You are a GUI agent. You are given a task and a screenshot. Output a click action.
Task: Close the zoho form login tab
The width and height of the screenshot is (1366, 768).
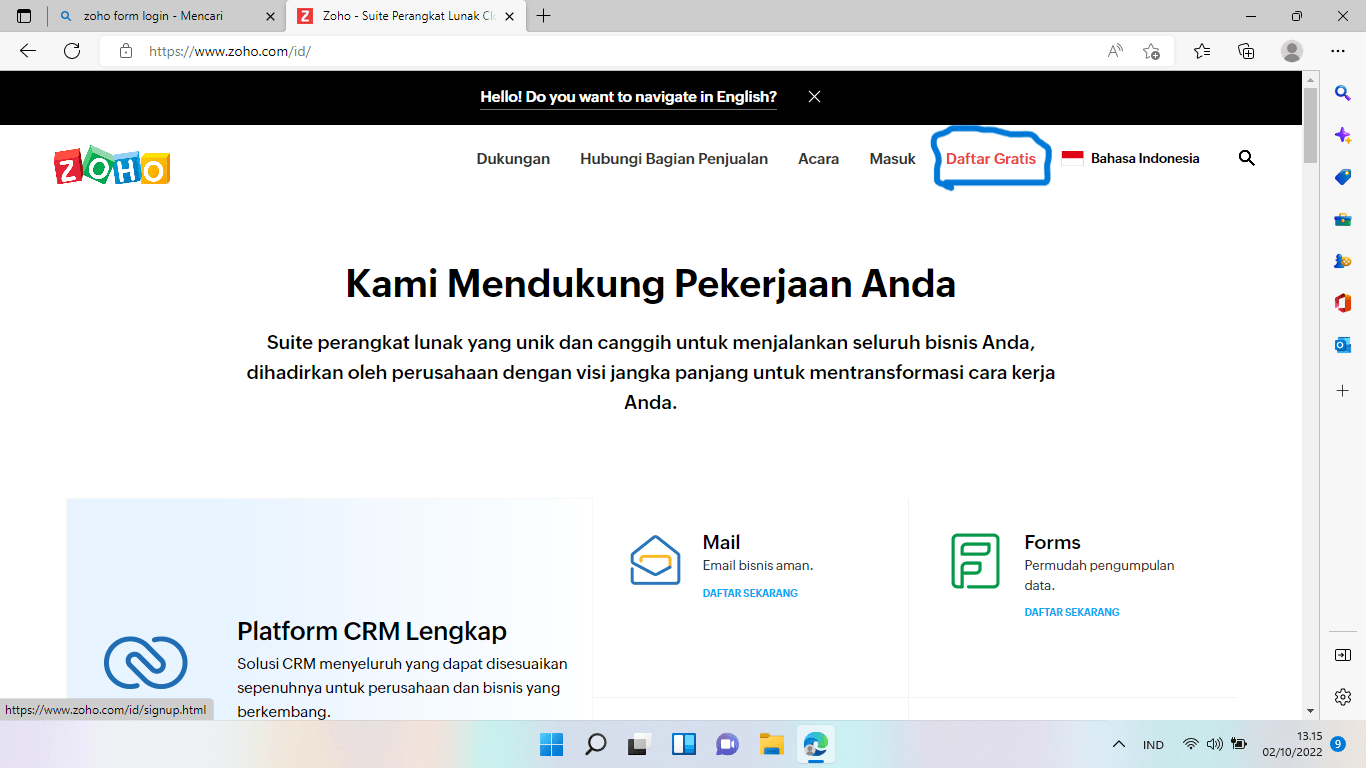tap(268, 16)
